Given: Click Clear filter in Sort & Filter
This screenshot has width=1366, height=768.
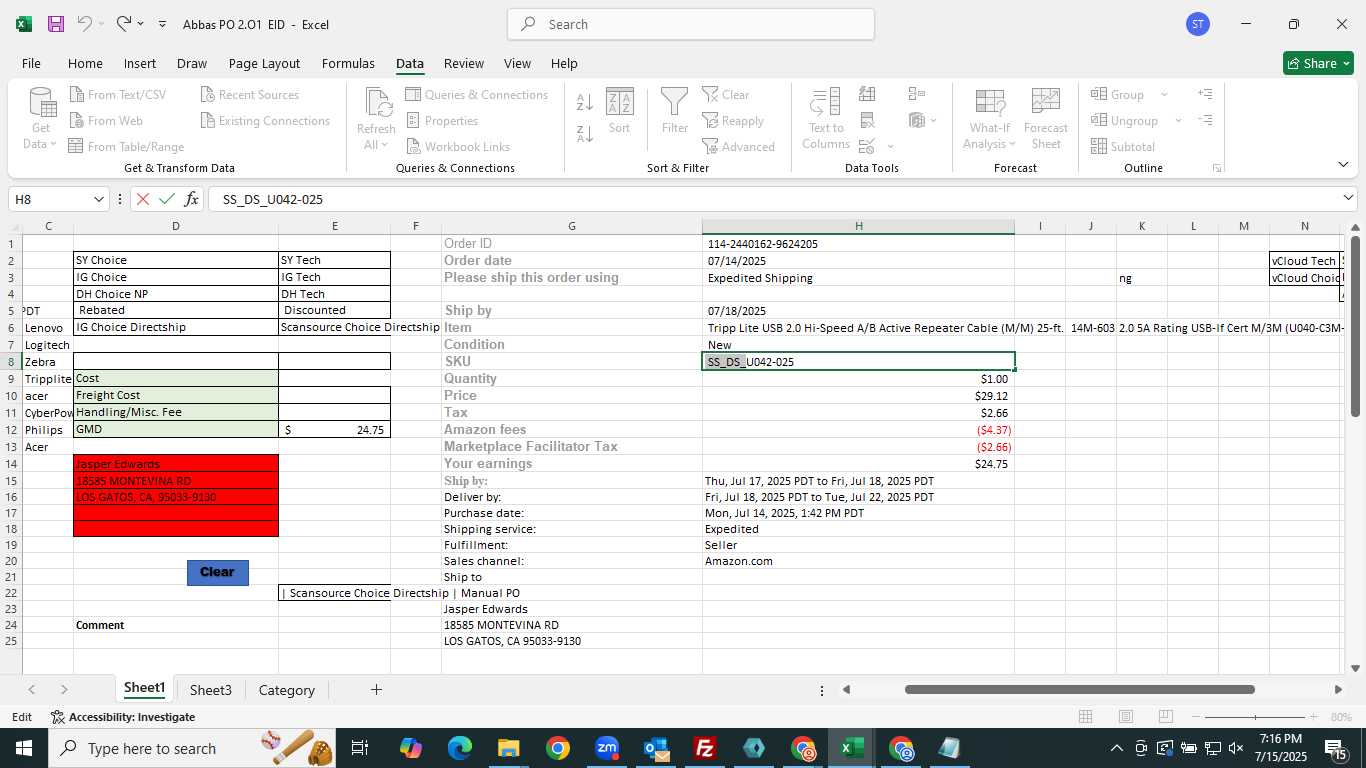Looking at the screenshot, I should pos(726,95).
